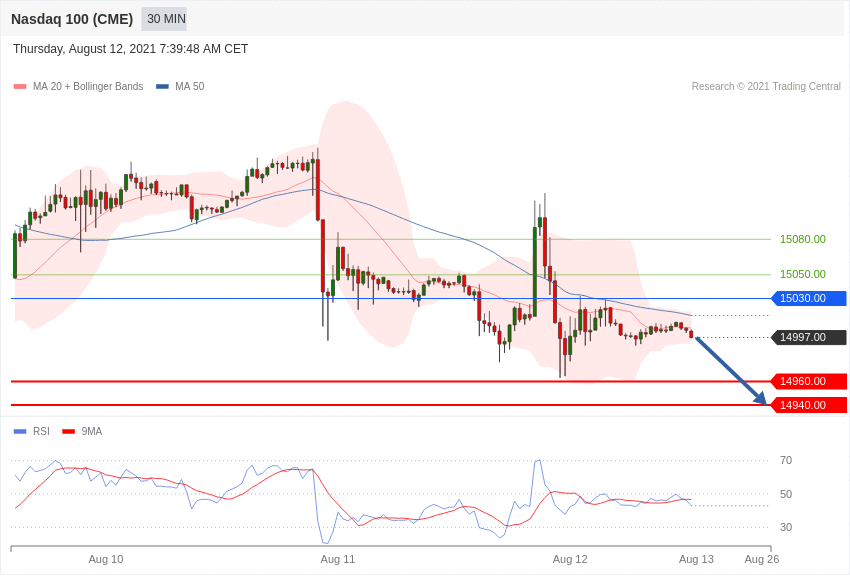Screen dimensions: 850x576
Task: Click the 15080.00 resistance level label
Action: [802, 239]
